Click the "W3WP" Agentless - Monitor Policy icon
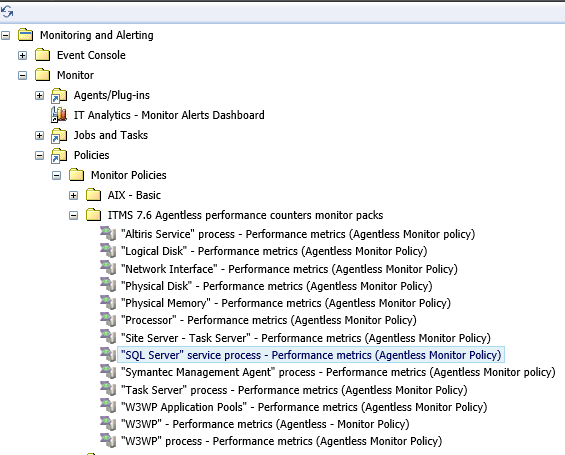 [108, 423]
